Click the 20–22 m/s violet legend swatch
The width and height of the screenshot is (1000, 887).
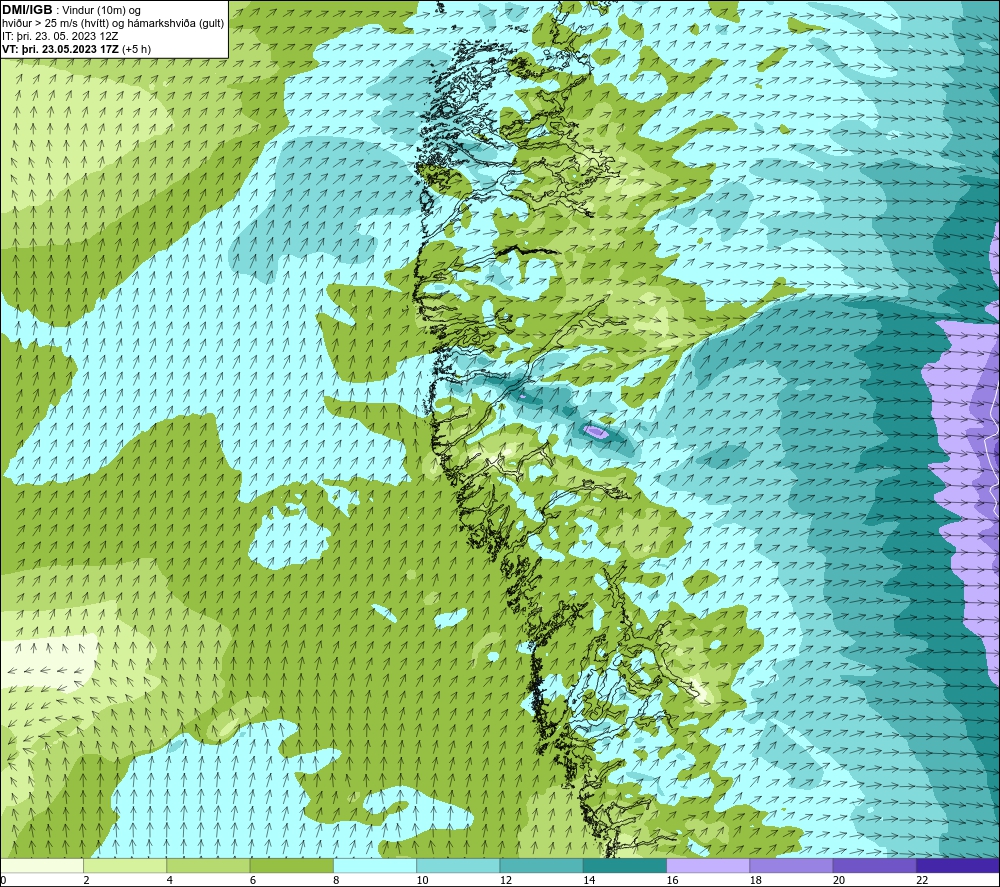tap(874, 866)
